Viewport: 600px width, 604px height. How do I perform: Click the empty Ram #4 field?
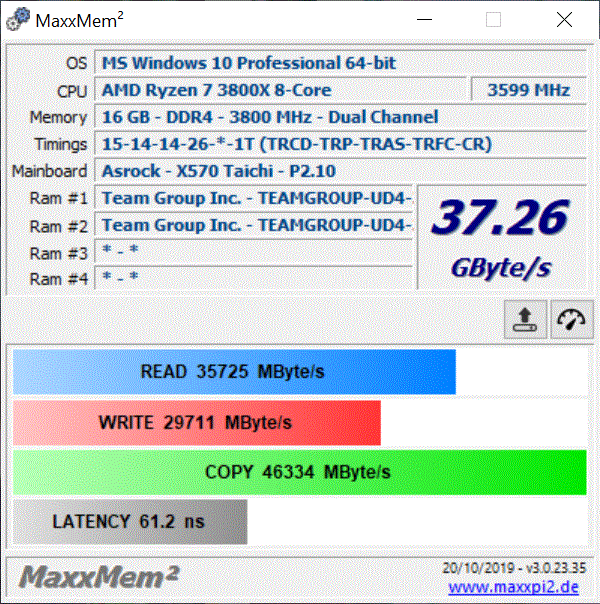(x=254, y=278)
